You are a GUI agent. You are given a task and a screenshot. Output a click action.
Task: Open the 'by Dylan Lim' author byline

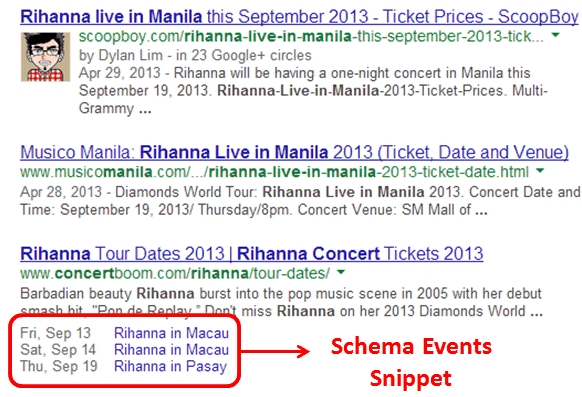point(121,56)
